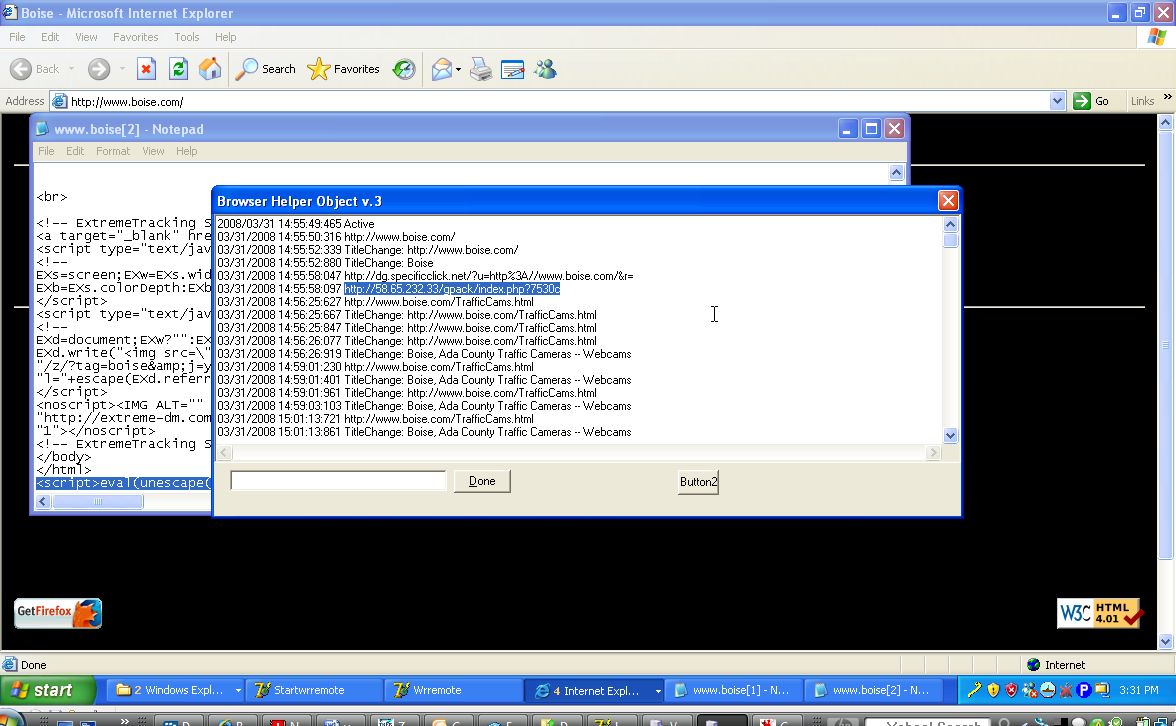The width and height of the screenshot is (1176, 726).
Task: Open the IE File menu
Action: coord(17,37)
